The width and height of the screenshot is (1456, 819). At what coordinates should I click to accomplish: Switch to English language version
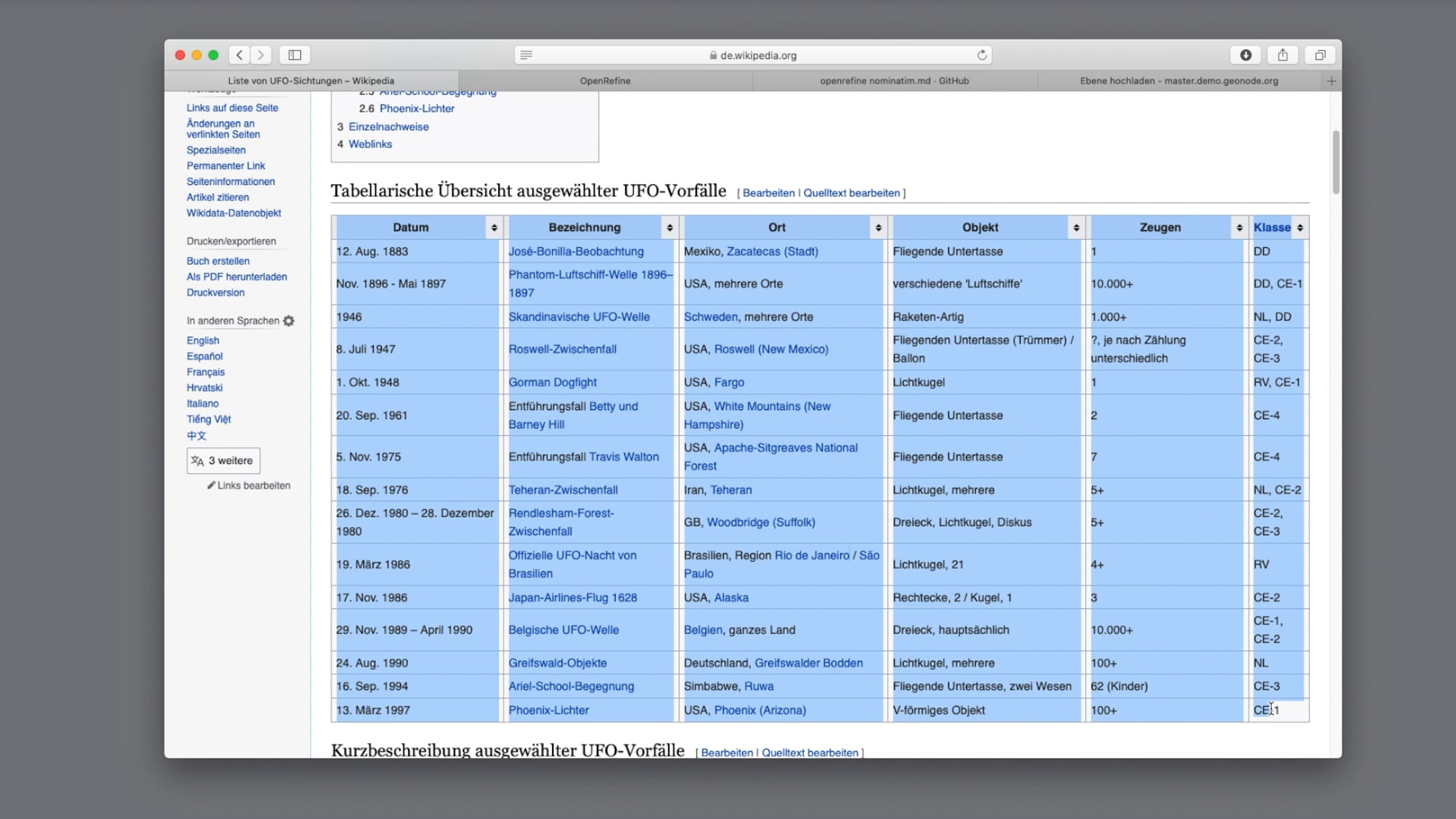203,340
